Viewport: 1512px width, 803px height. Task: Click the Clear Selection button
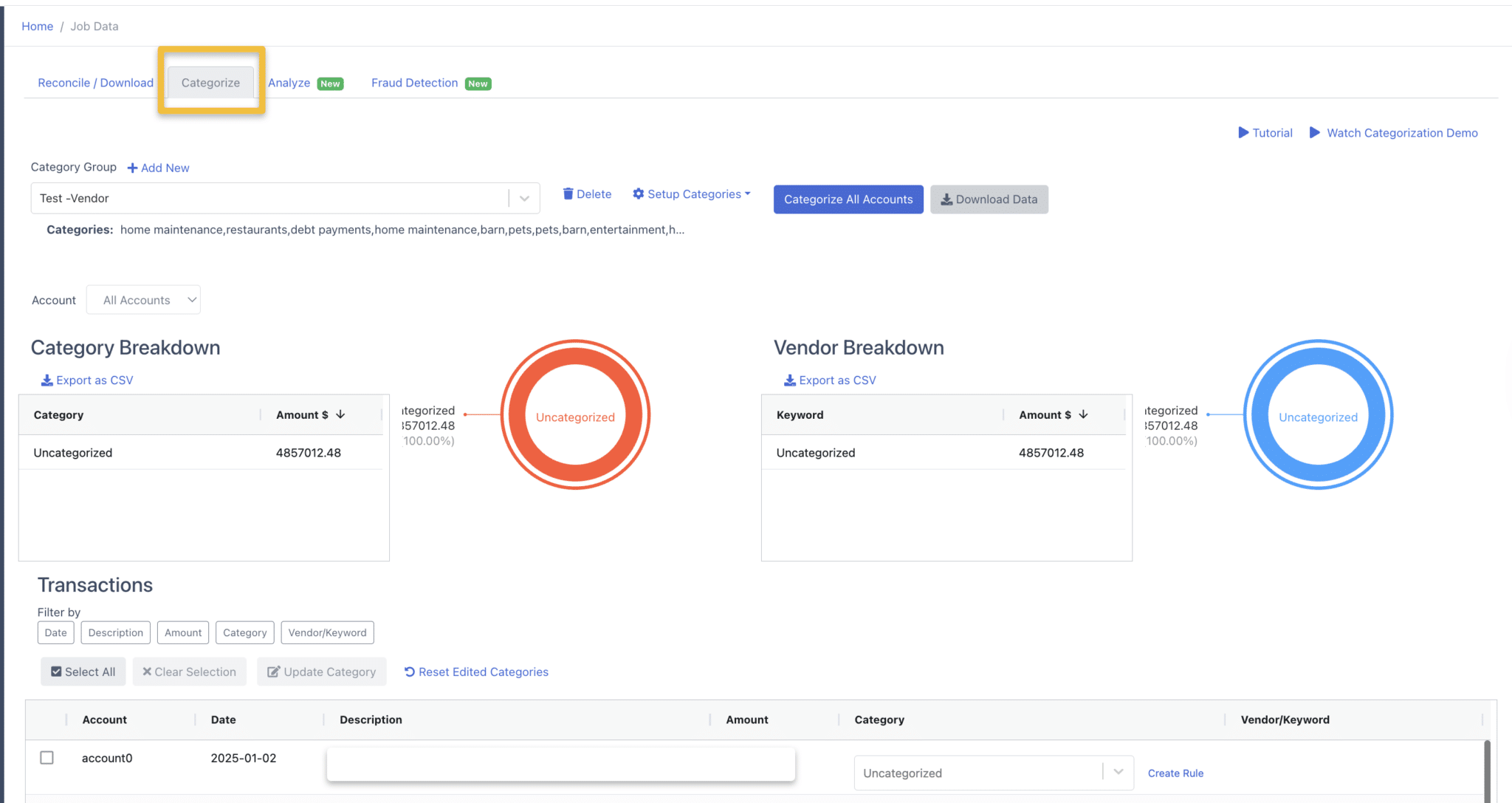[189, 672]
